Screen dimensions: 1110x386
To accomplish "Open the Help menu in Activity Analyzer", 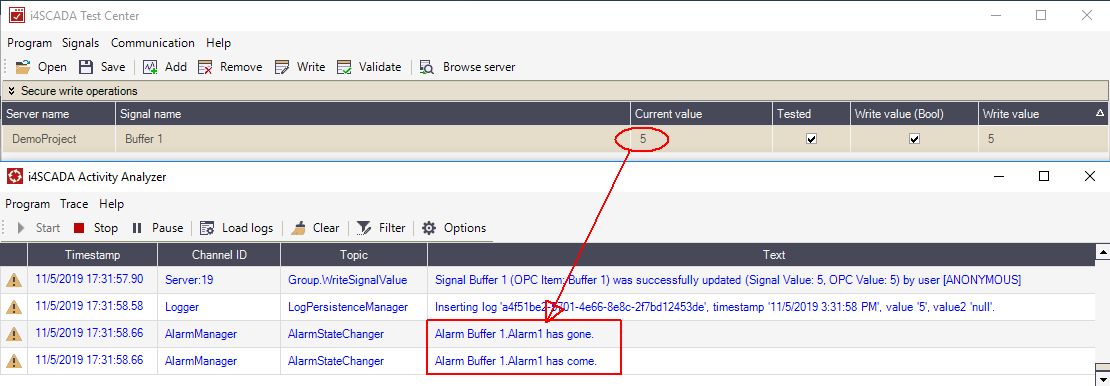I will 111,204.
